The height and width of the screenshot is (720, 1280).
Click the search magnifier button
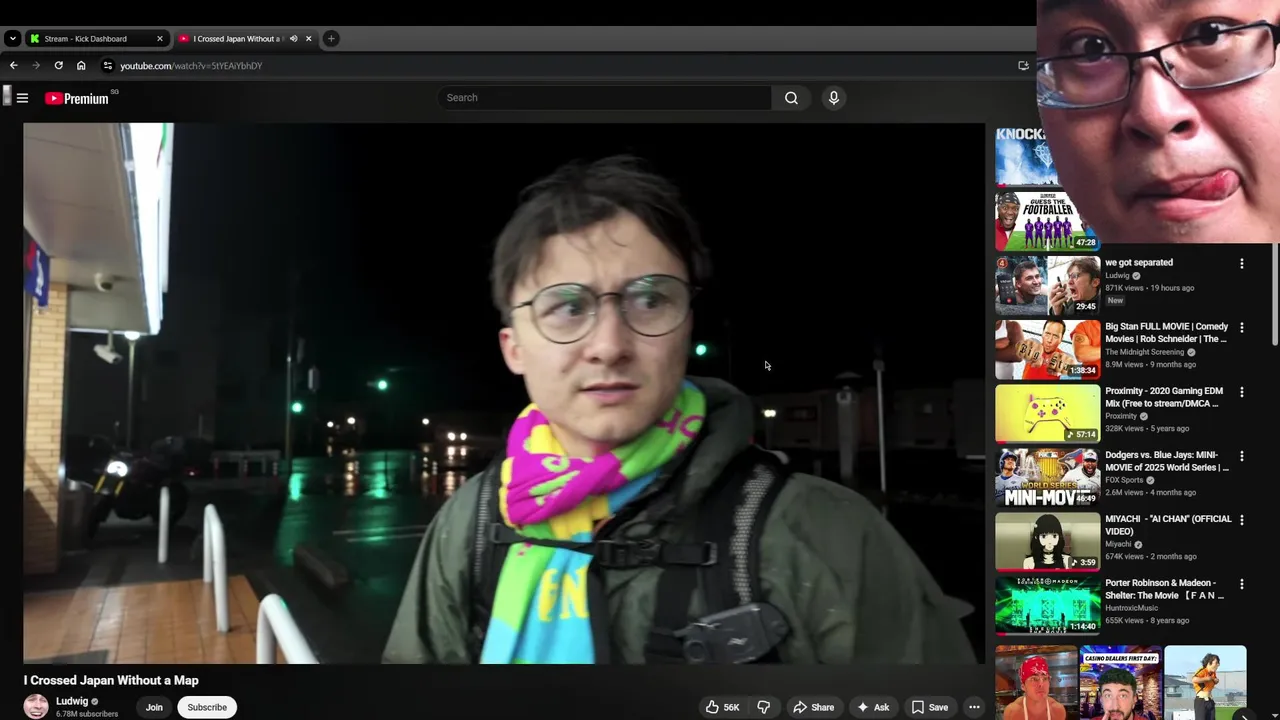pyautogui.click(x=791, y=98)
